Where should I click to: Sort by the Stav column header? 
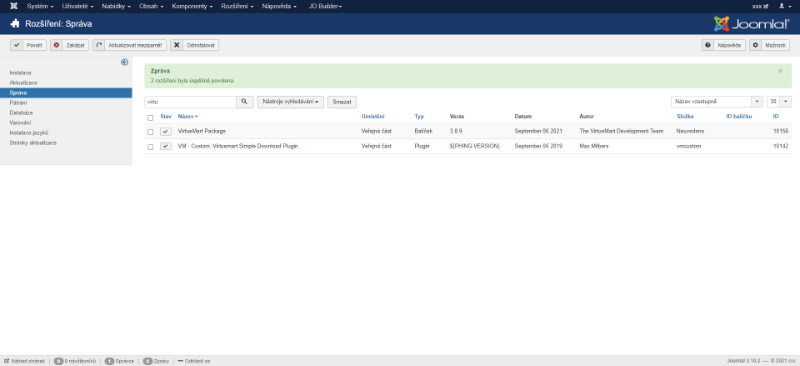click(x=166, y=116)
